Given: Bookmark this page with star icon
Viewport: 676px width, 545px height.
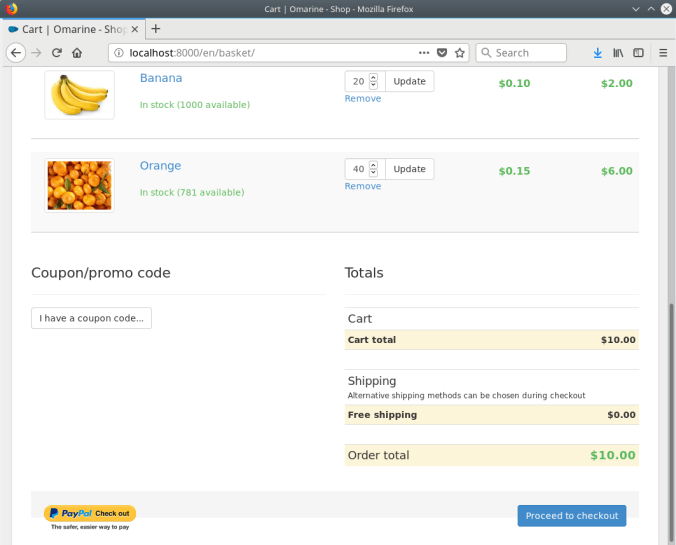Looking at the screenshot, I should click(x=460, y=53).
